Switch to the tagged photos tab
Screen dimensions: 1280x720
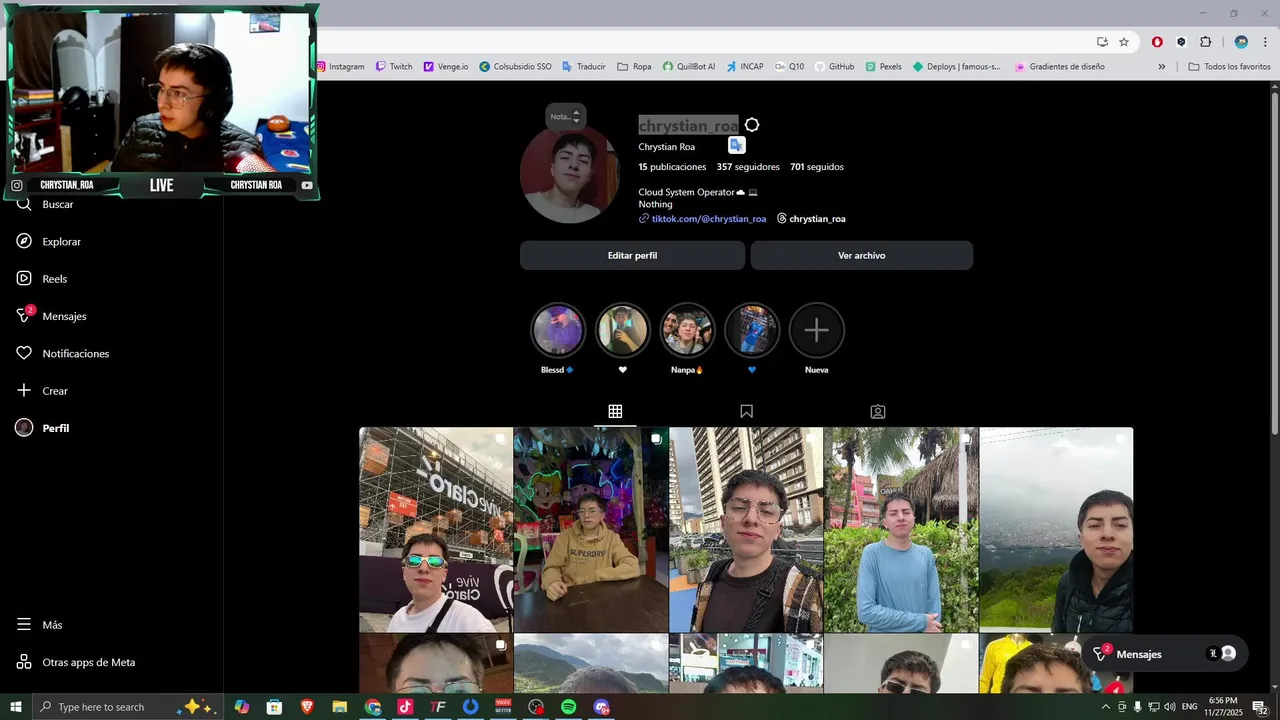(x=877, y=411)
